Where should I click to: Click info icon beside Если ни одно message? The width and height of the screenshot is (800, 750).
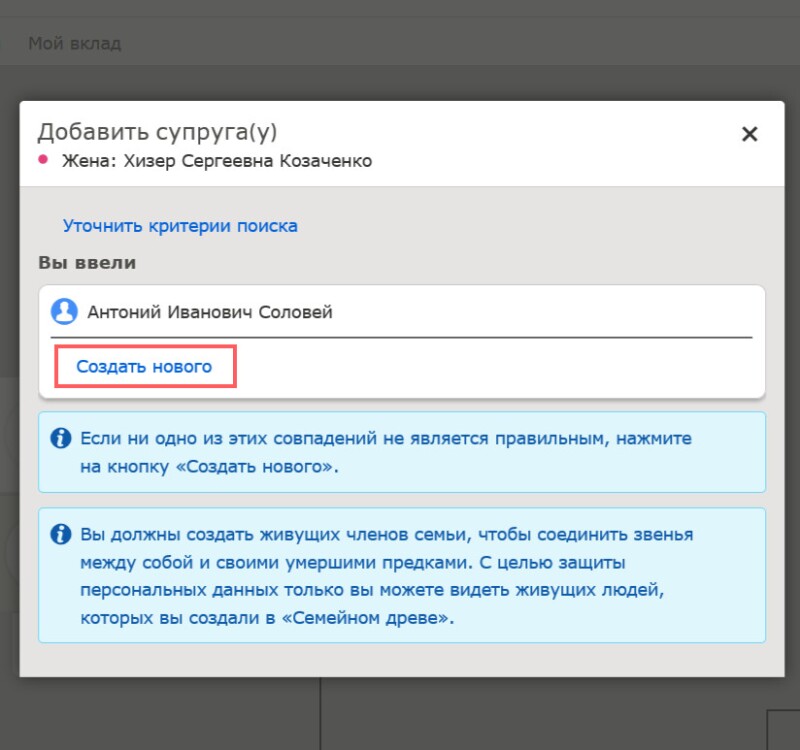(x=61, y=438)
